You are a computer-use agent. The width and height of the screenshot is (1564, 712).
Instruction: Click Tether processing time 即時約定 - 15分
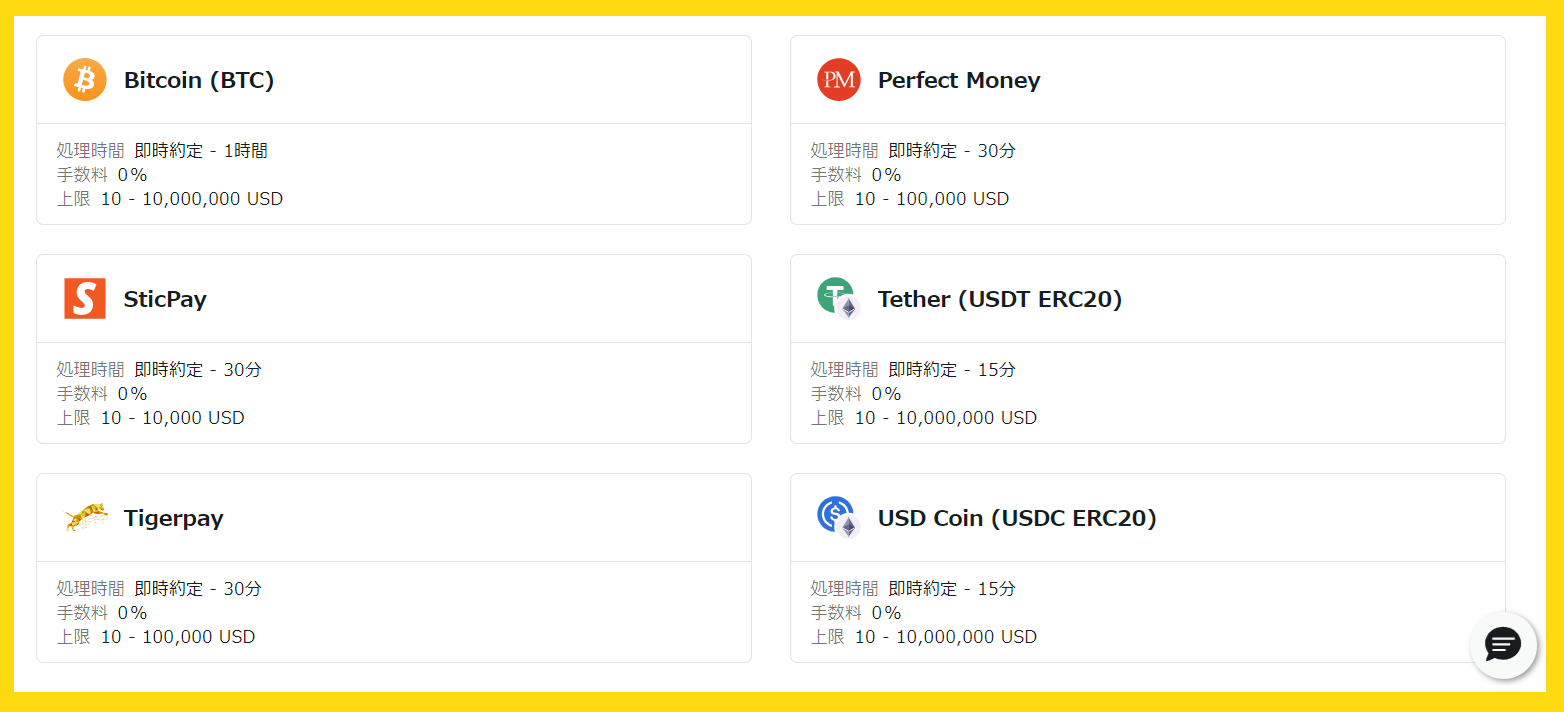pos(952,370)
